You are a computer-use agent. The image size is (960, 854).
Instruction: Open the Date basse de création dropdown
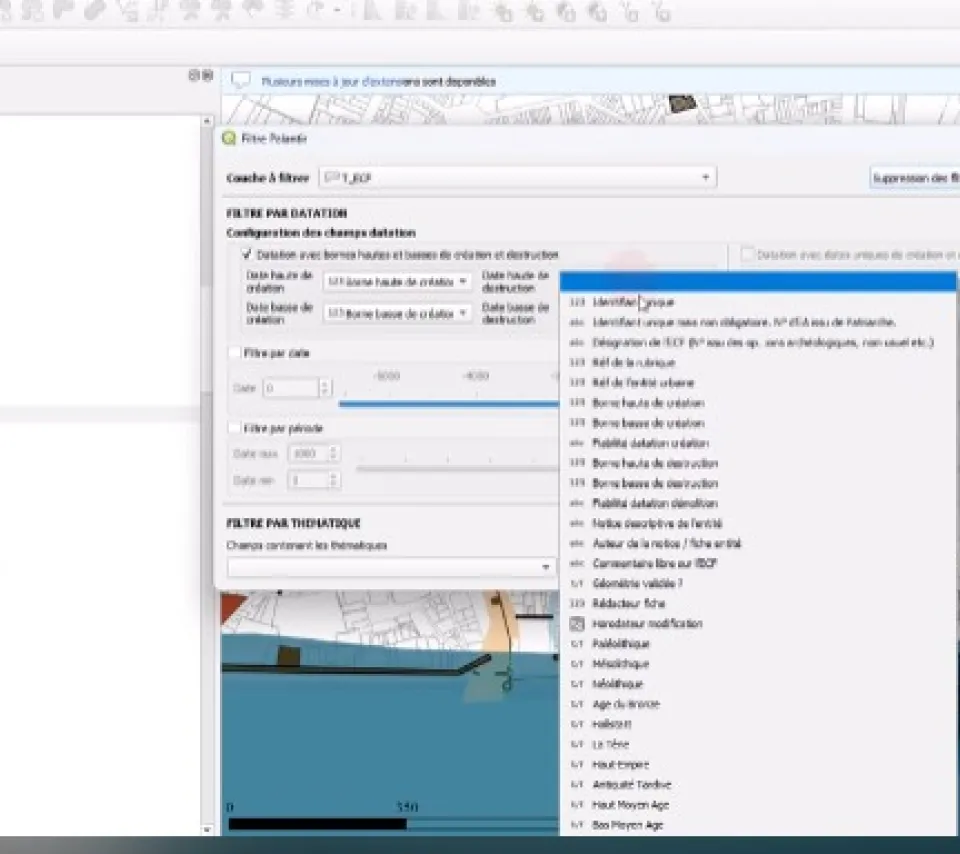click(x=397, y=313)
